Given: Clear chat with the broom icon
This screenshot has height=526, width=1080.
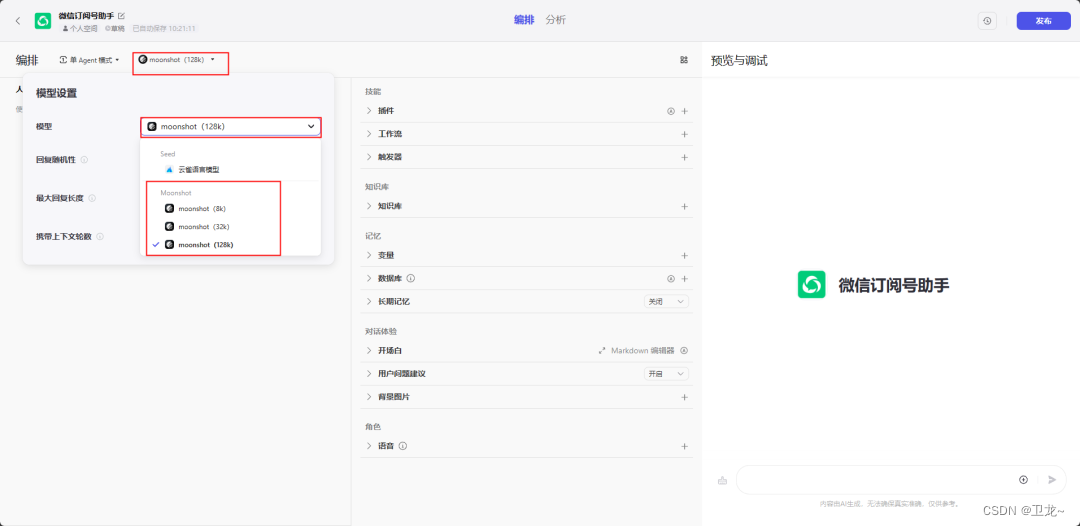Looking at the screenshot, I should point(723,481).
